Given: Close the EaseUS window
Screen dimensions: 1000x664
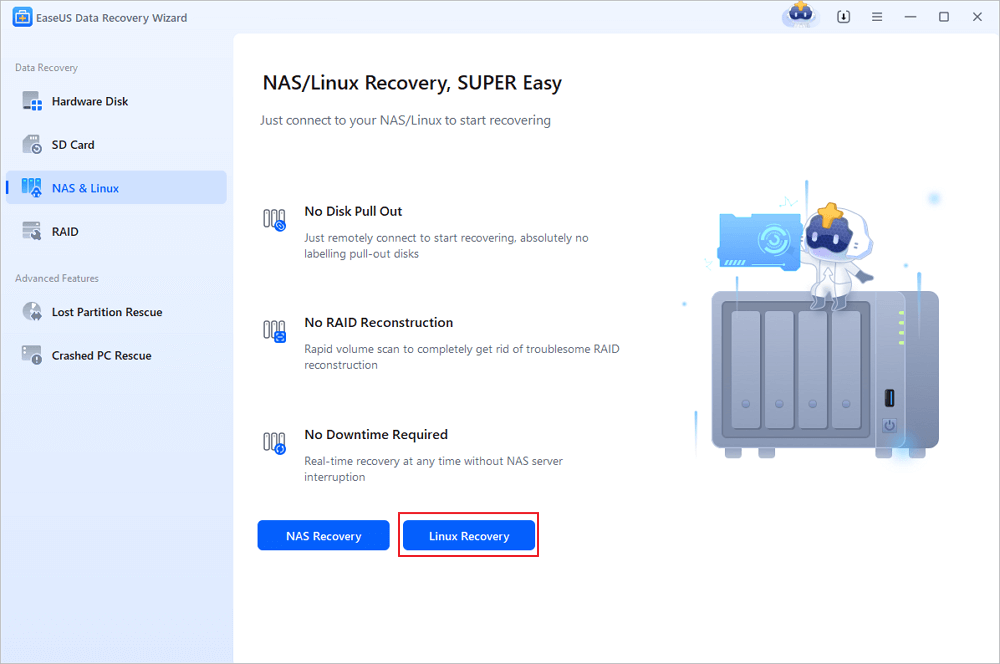Looking at the screenshot, I should point(977,17).
